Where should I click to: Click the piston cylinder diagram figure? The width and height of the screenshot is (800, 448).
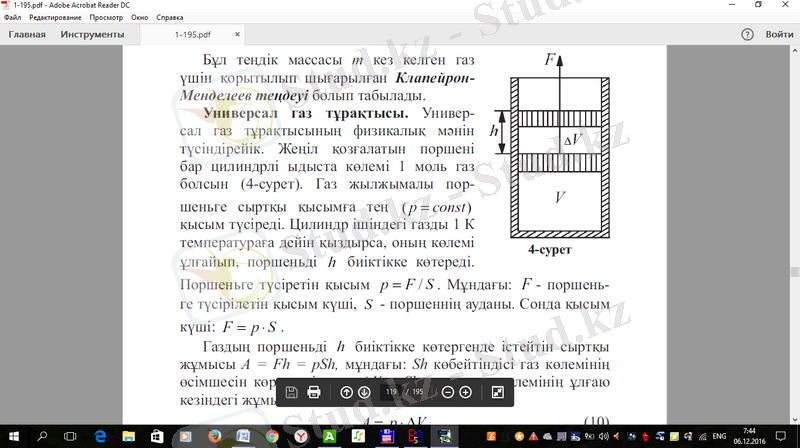point(551,147)
